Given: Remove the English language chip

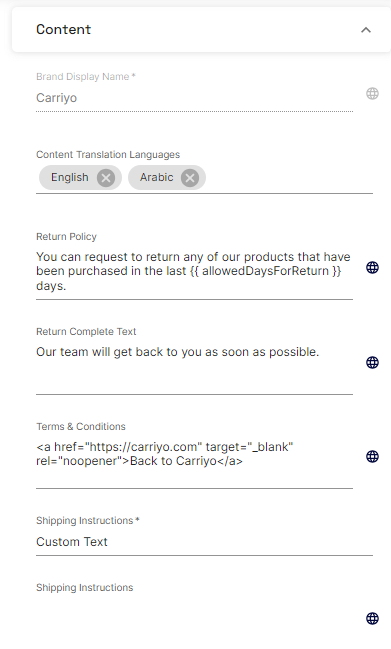Looking at the screenshot, I should coord(106,178).
